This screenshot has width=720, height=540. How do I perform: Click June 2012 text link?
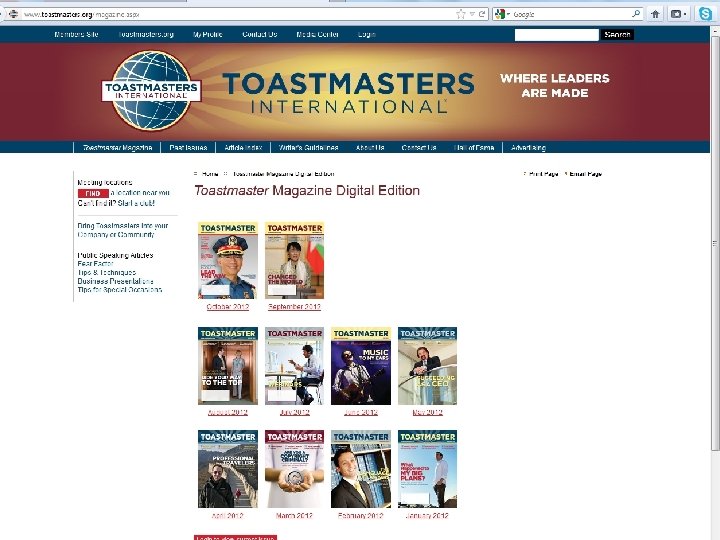361,412
